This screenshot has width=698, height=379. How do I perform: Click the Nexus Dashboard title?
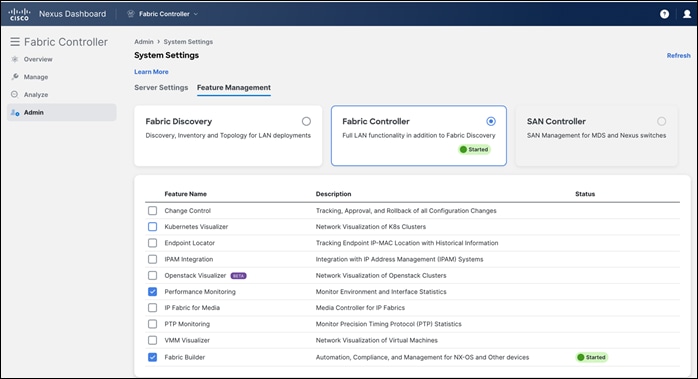73,14
